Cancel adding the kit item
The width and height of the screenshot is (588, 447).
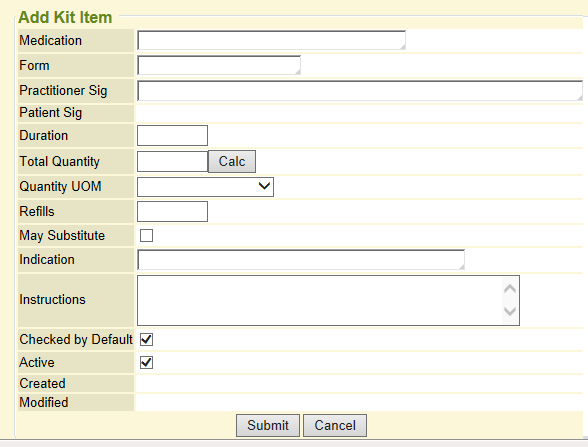335,425
